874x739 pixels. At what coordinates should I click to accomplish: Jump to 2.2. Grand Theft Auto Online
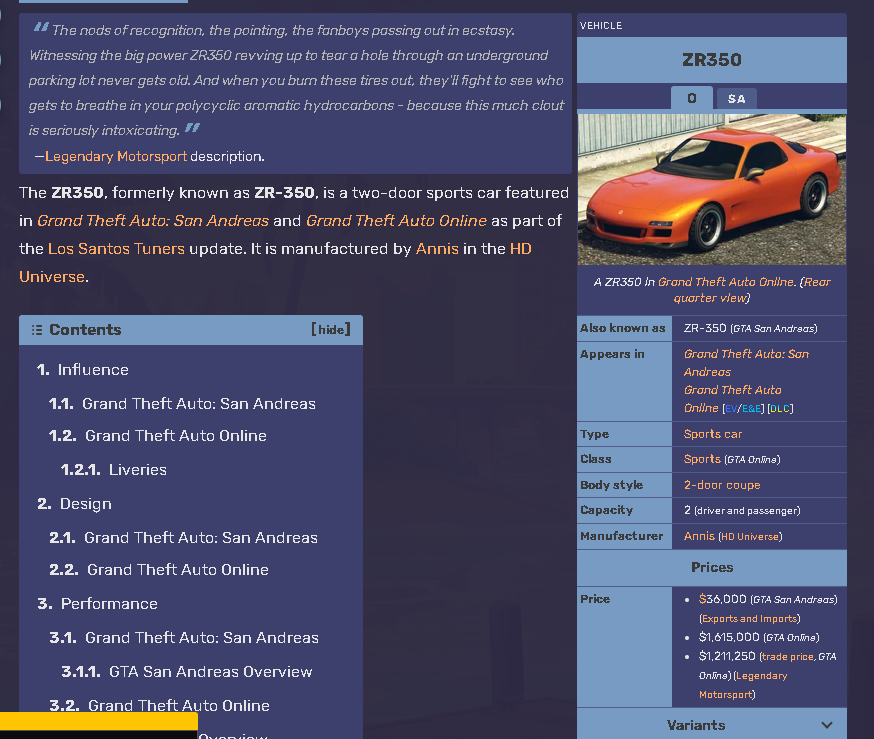159,570
